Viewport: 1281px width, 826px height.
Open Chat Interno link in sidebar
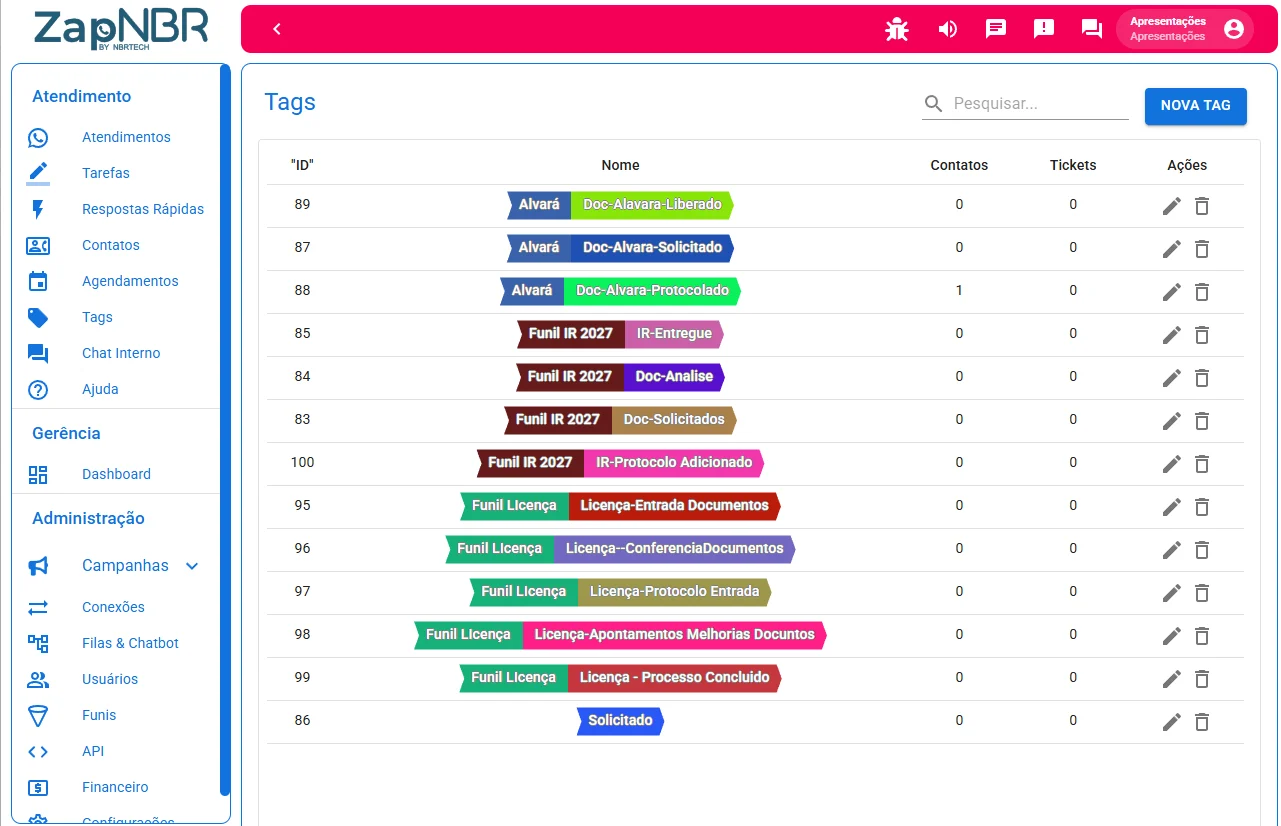pyautogui.click(x=121, y=353)
